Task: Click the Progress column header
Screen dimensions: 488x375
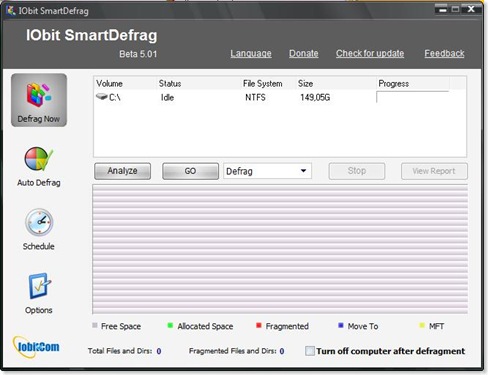Action: [413, 83]
